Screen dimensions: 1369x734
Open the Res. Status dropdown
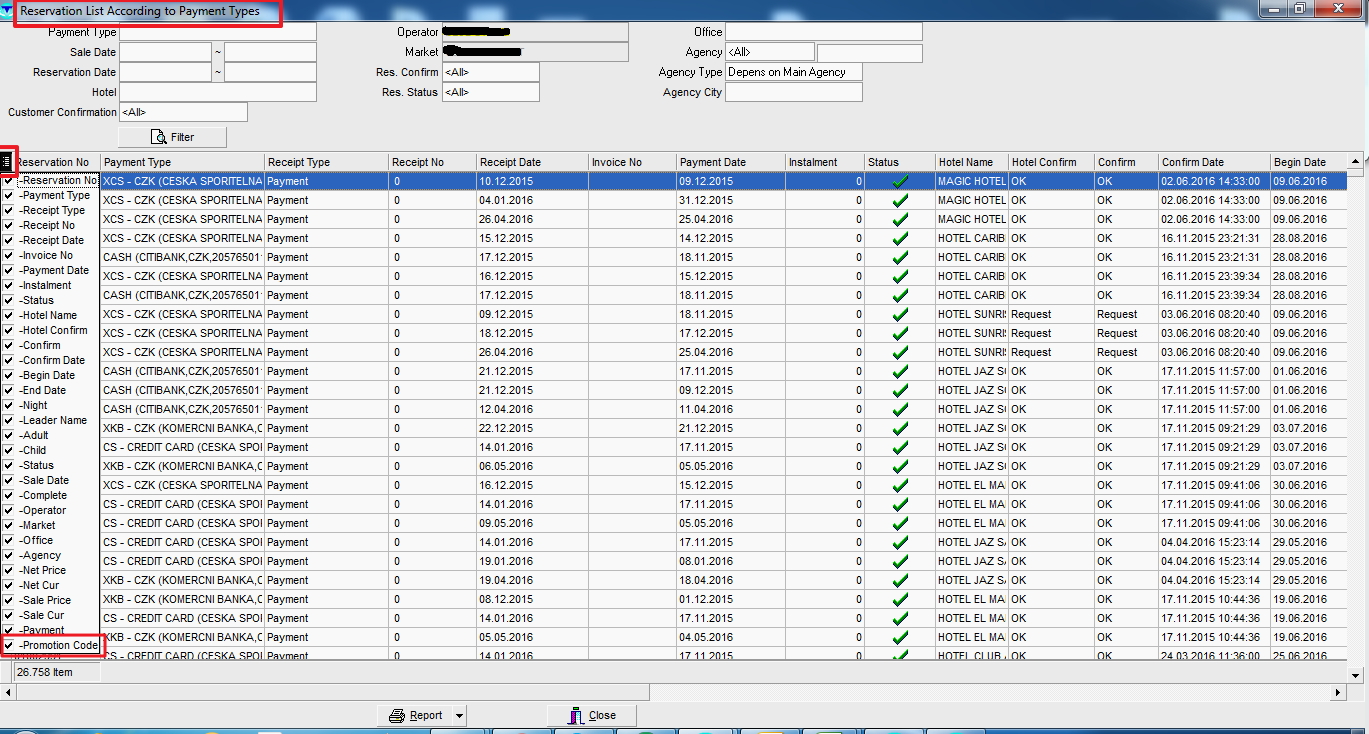point(490,92)
